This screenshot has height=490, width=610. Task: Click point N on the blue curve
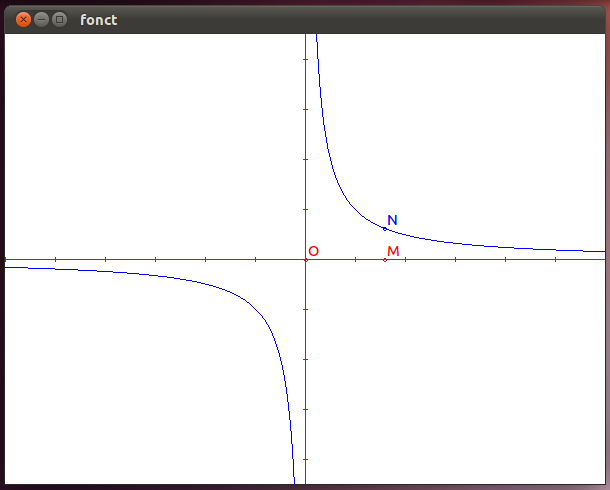coord(385,229)
